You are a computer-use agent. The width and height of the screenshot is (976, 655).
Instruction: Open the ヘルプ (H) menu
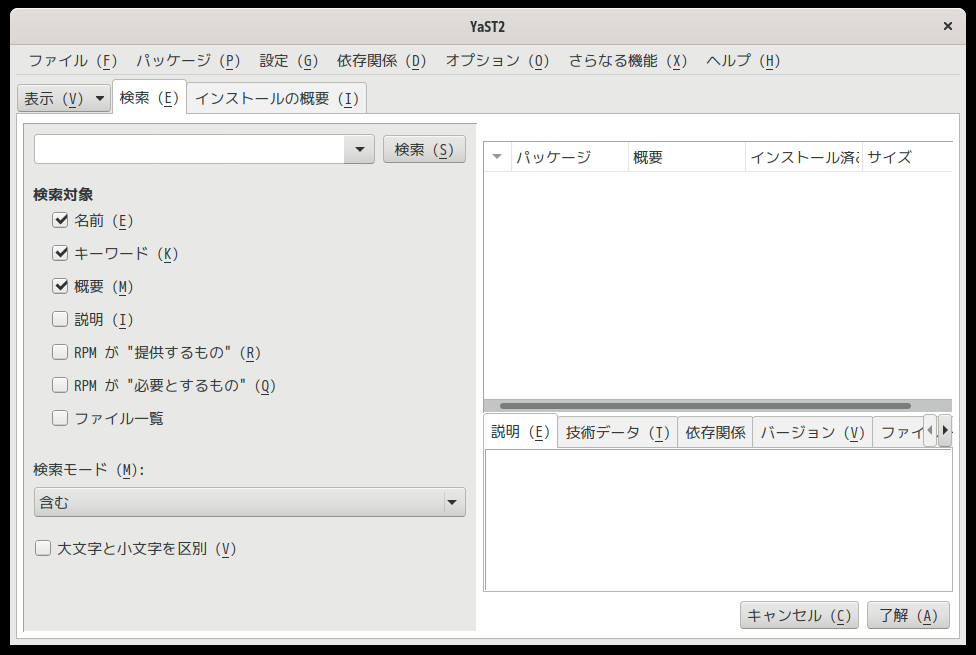click(x=743, y=60)
